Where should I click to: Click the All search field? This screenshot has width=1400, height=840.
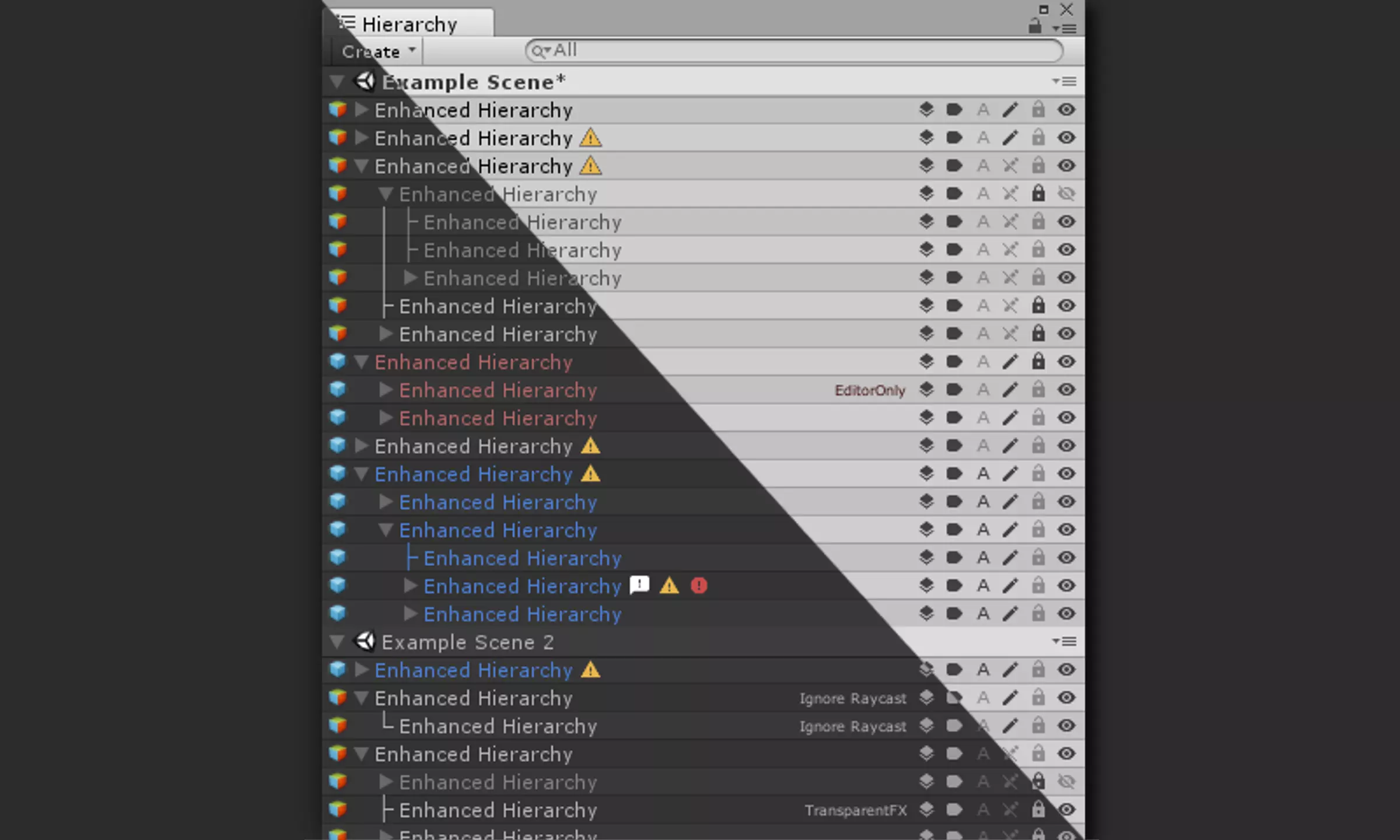click(794, 51)
